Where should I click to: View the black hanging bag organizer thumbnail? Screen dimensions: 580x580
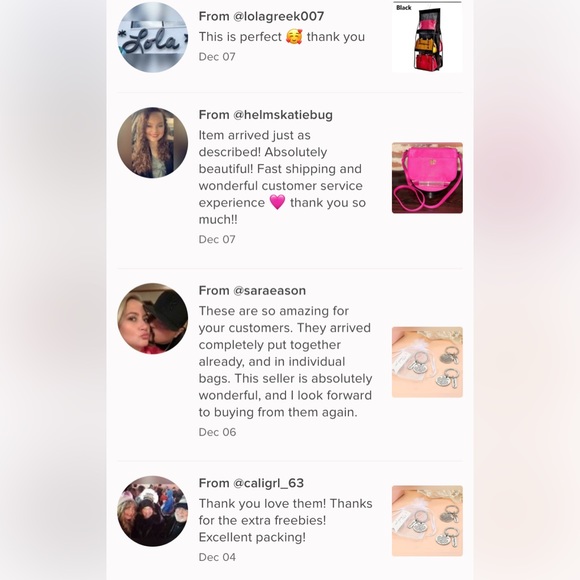click(x=427, y=37)
